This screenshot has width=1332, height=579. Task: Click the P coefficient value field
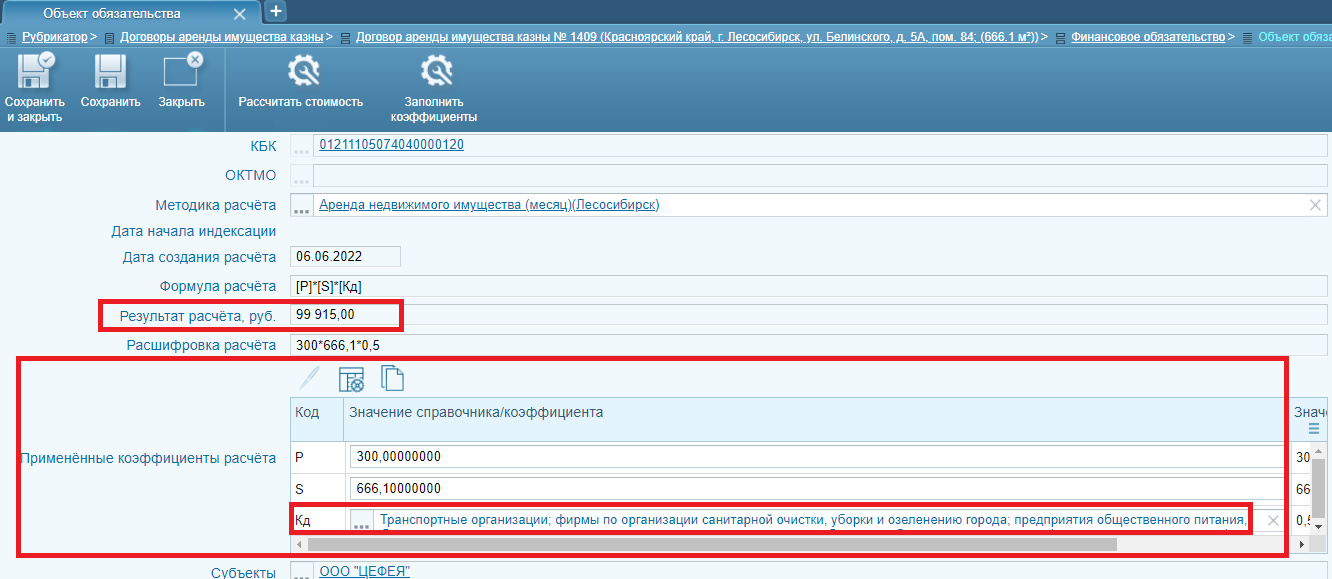(x=815, y=457)
